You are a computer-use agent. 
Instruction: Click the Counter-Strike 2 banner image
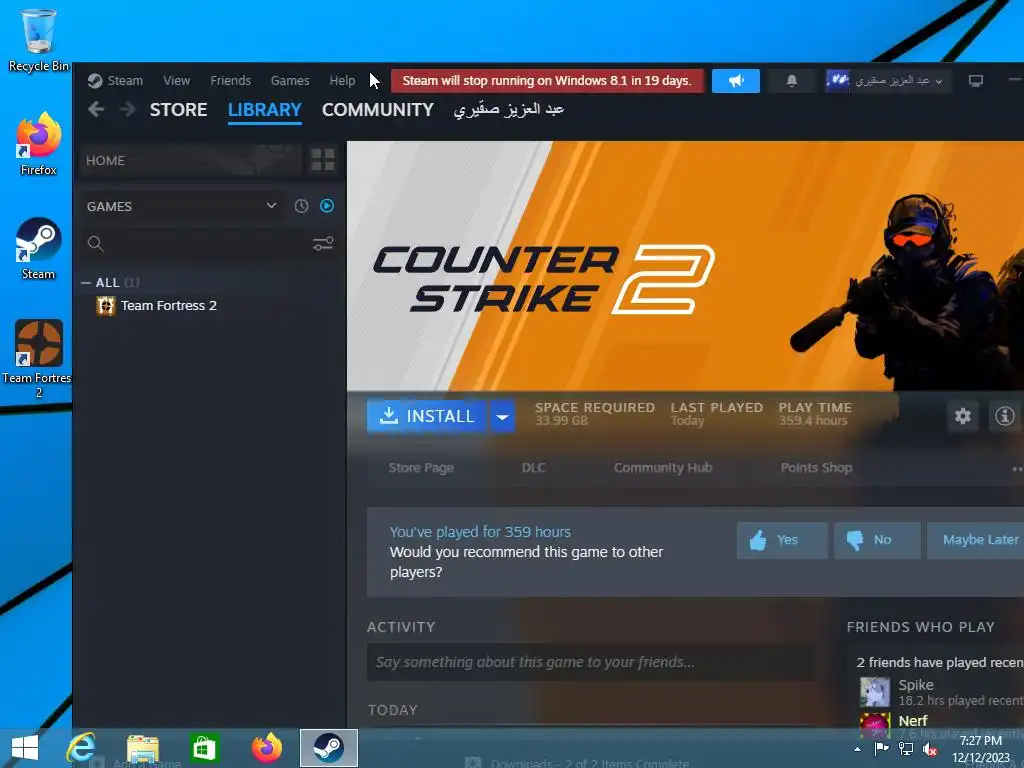(x=685, y=266)
